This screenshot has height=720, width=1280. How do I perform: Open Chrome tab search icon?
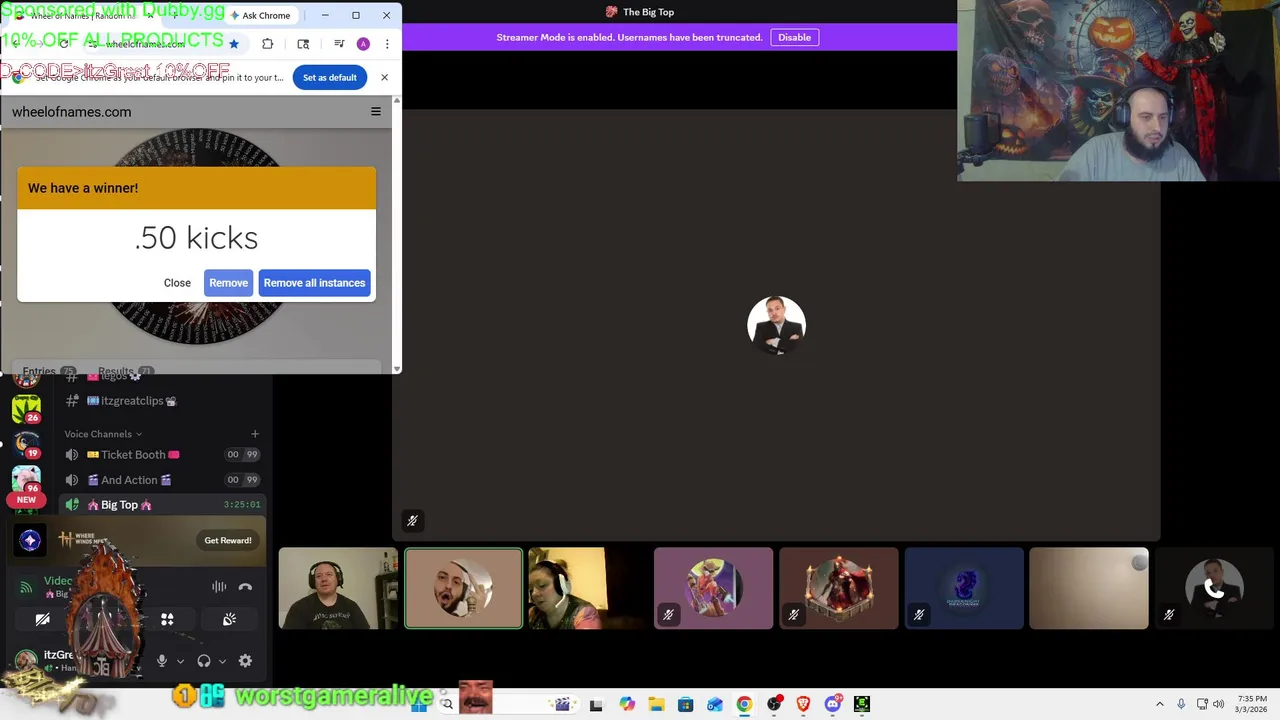(303, 44)
